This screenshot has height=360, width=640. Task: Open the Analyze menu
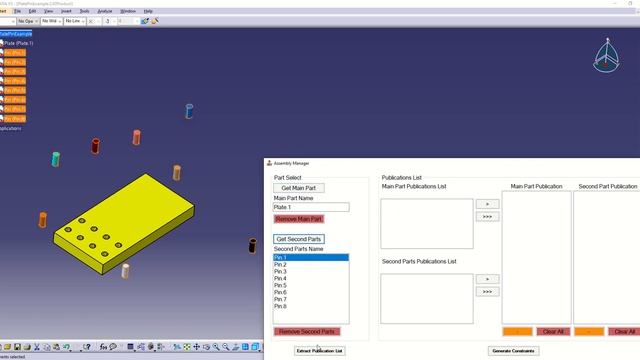104,11
